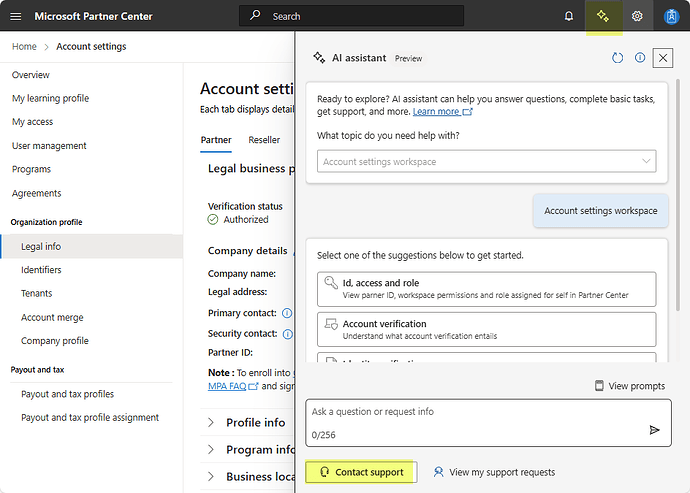Click the Contact support button
Viewport: 690px width, 493px height.
point(361,472)
